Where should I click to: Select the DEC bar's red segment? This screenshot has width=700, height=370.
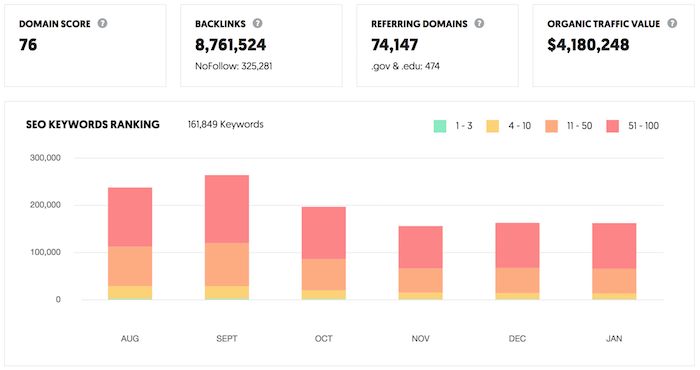pos(517,245)
